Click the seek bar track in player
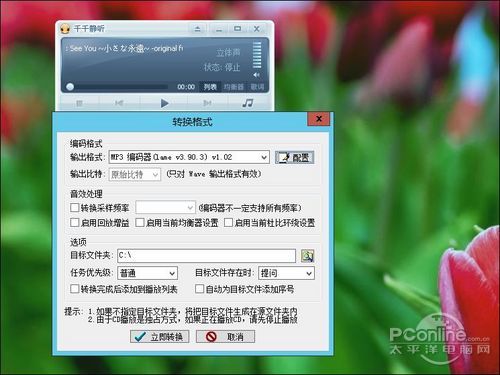Viewport: 500px width, 375px height. click(121, 87)
